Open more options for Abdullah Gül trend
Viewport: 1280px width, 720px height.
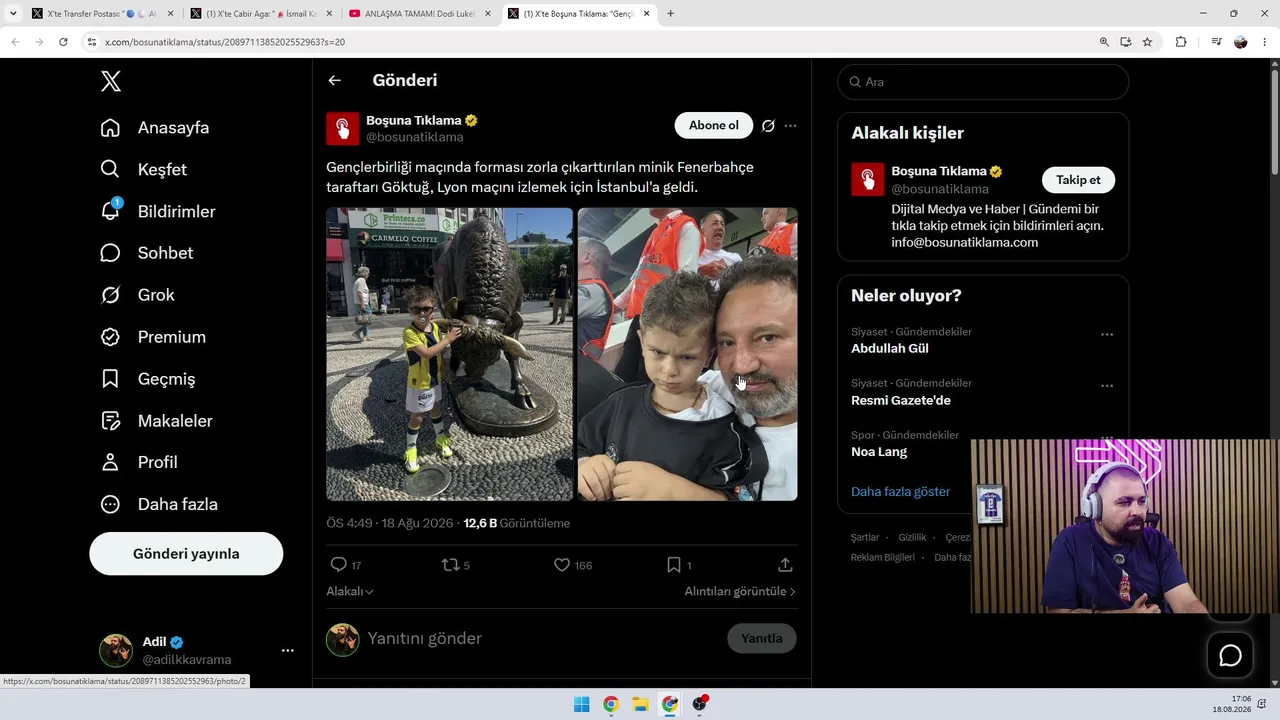(1107, 335)
